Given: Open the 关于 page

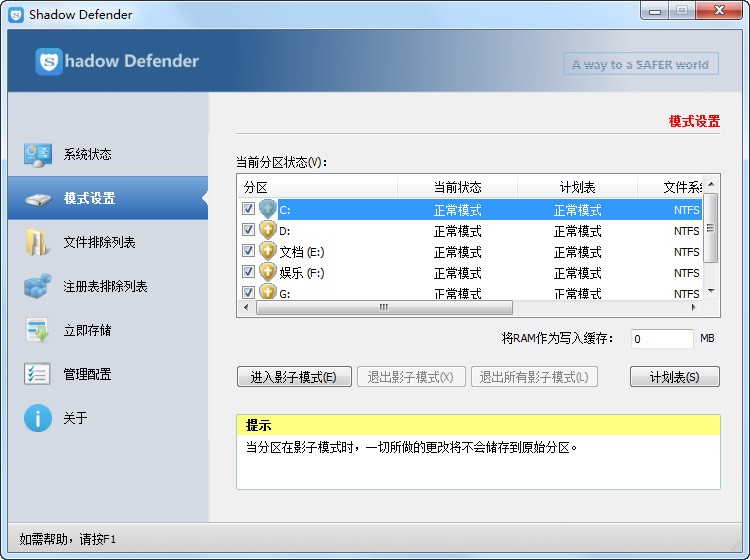Looking at the screenshot, I should tap(108, 418).
